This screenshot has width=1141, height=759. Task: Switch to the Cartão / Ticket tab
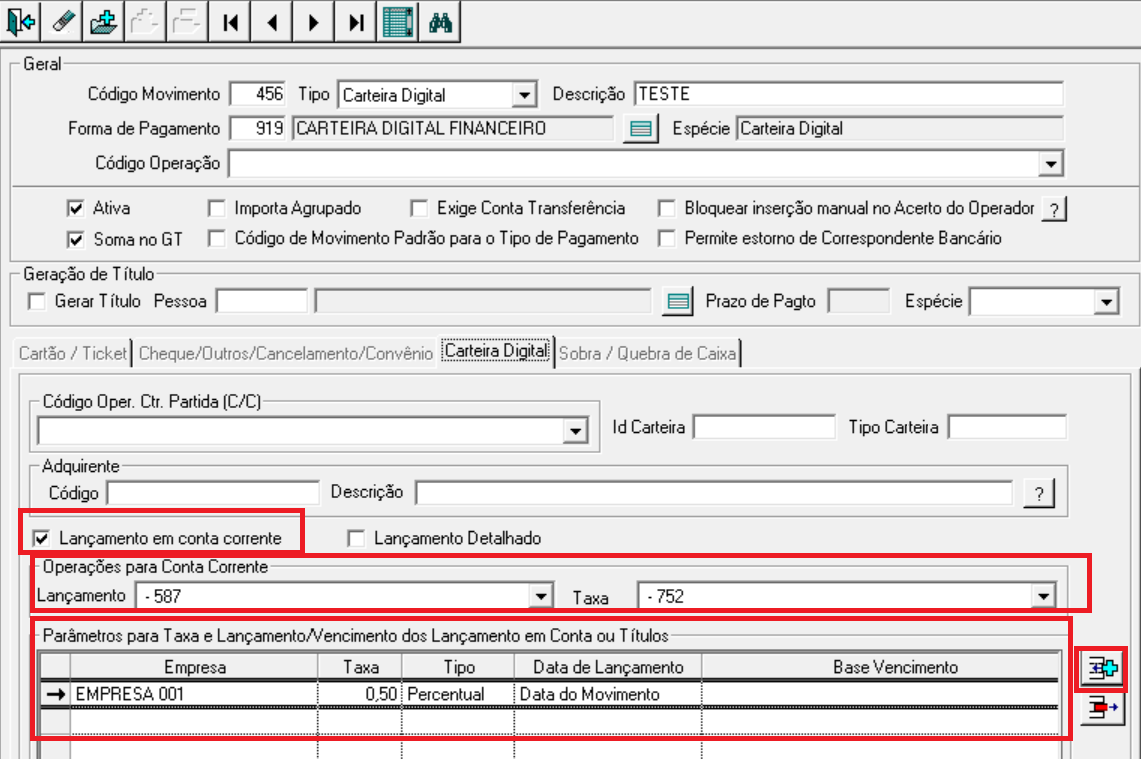click(x=73, y=354)
